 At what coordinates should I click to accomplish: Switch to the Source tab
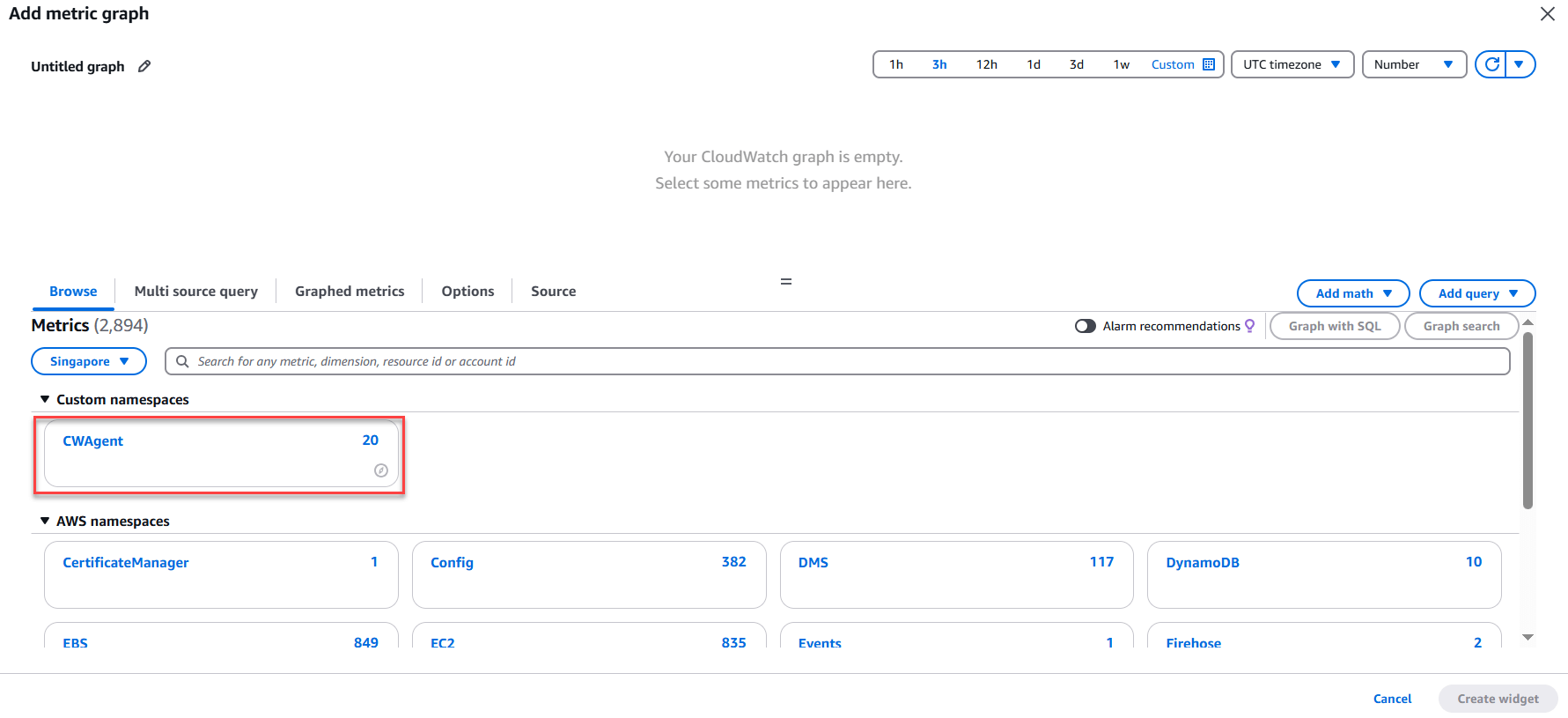554,292
